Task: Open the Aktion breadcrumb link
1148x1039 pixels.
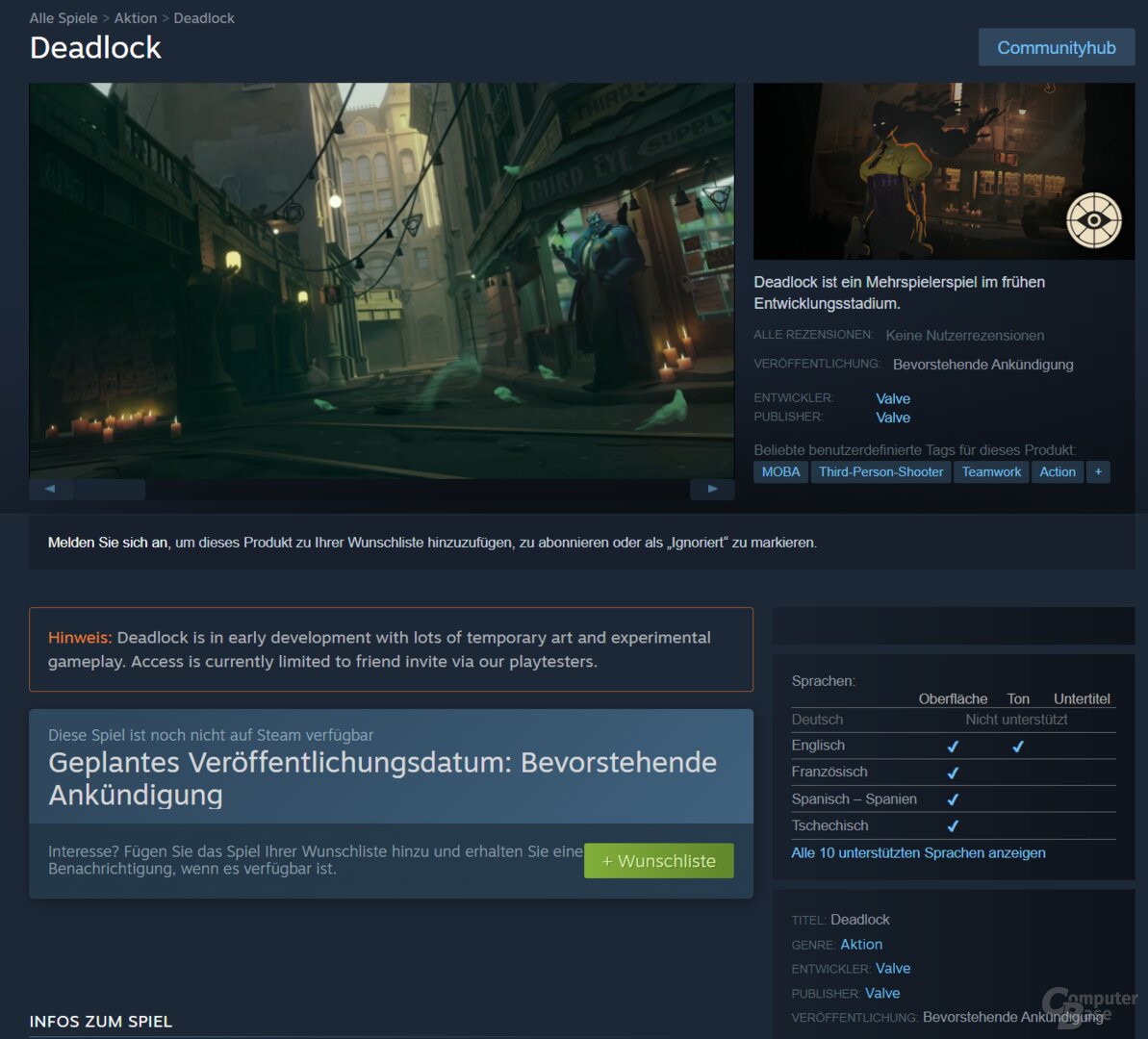Action: click(136, 18)
